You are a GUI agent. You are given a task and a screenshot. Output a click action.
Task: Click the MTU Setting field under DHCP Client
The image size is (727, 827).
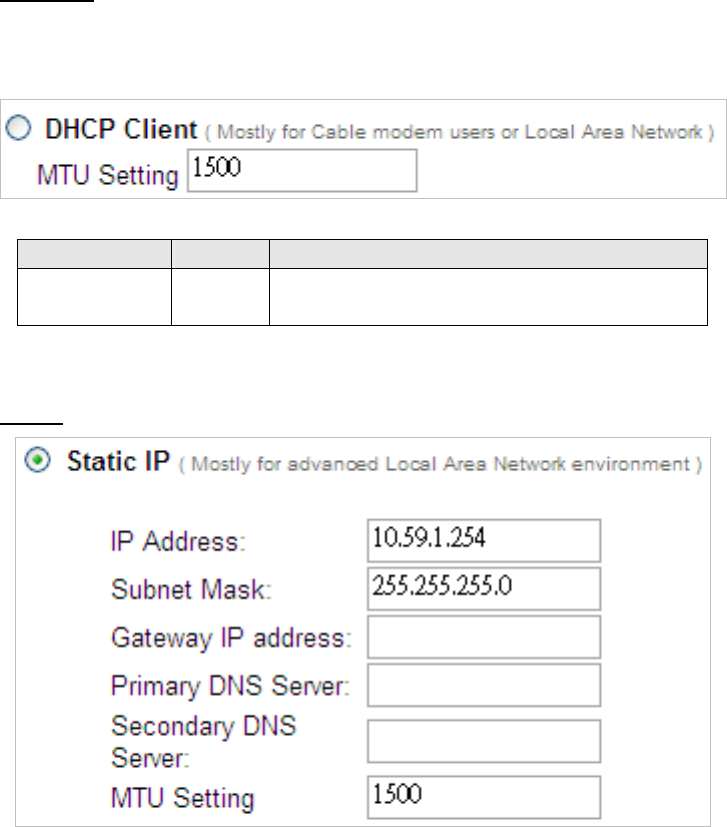coord(300,171)
